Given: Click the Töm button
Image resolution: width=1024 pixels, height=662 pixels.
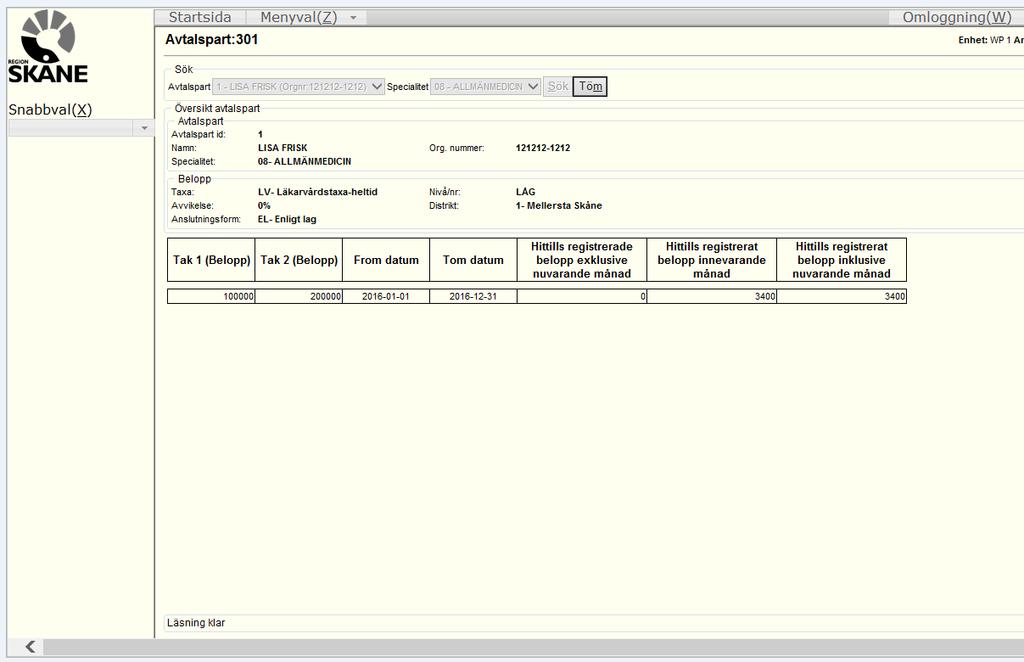Looking at the screenshot, I should (x=590, y=86).
